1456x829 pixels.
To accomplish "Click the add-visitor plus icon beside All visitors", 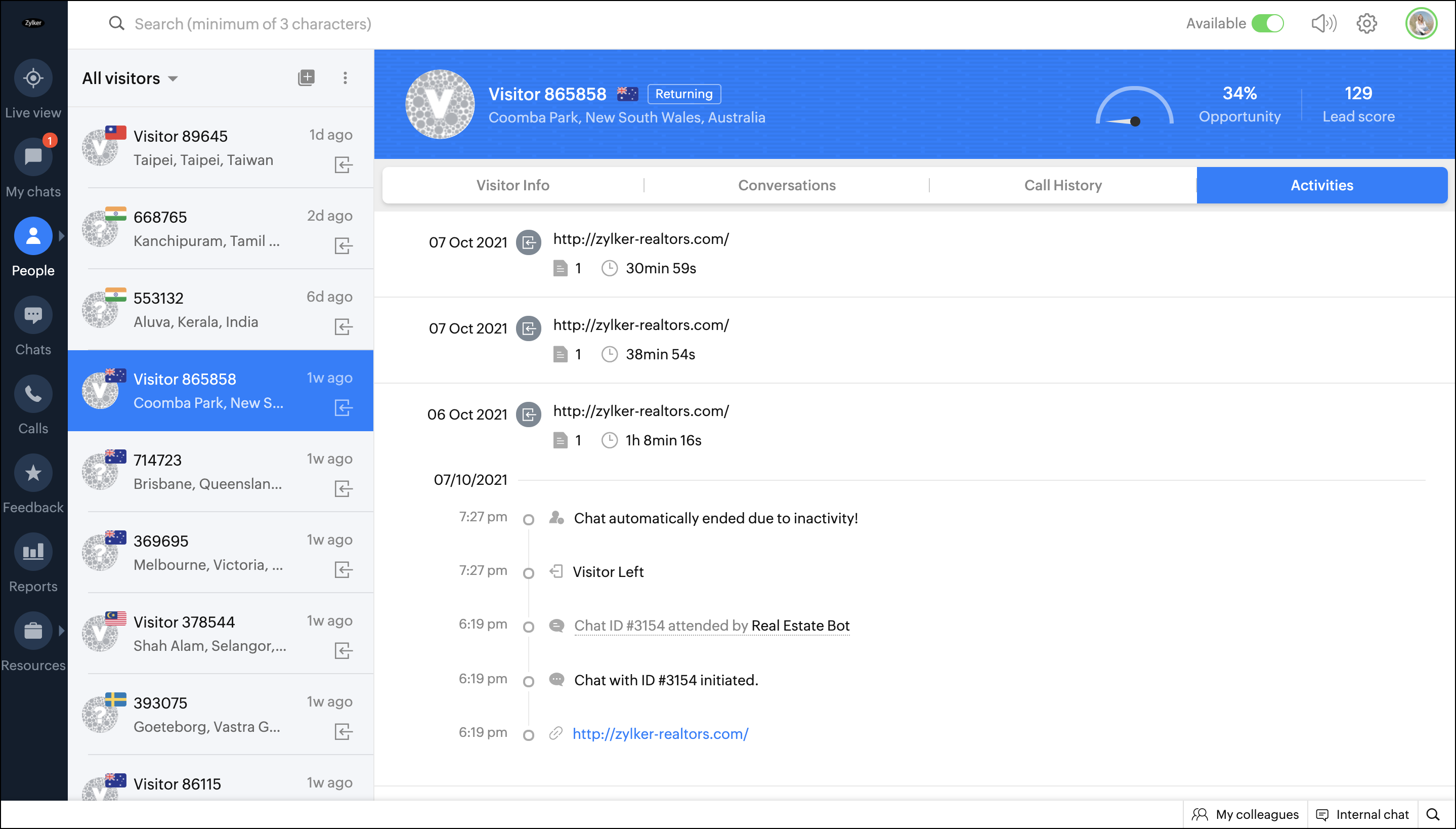I will click(x=306, y=78).
